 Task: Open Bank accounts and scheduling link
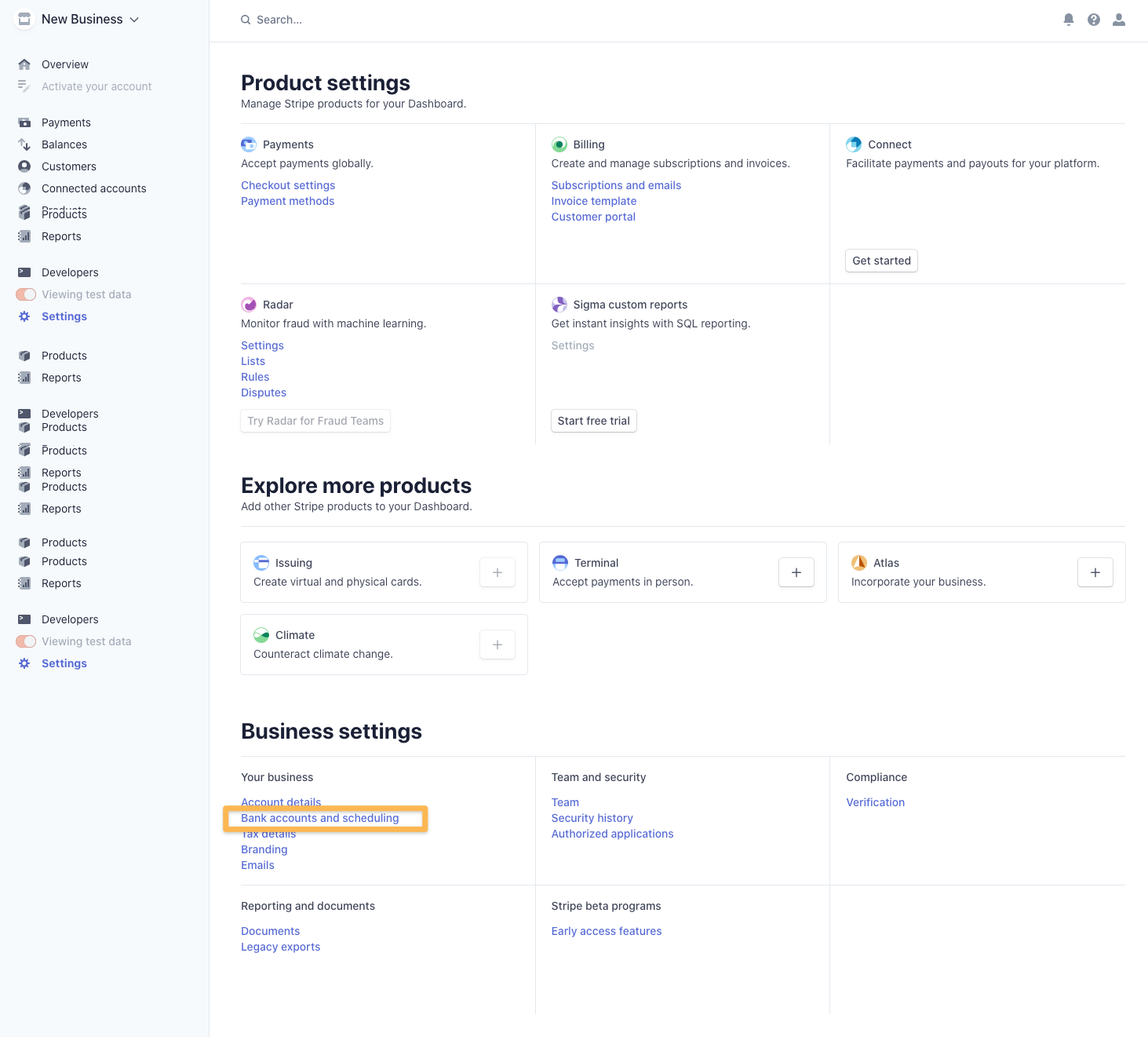[320, 818]
